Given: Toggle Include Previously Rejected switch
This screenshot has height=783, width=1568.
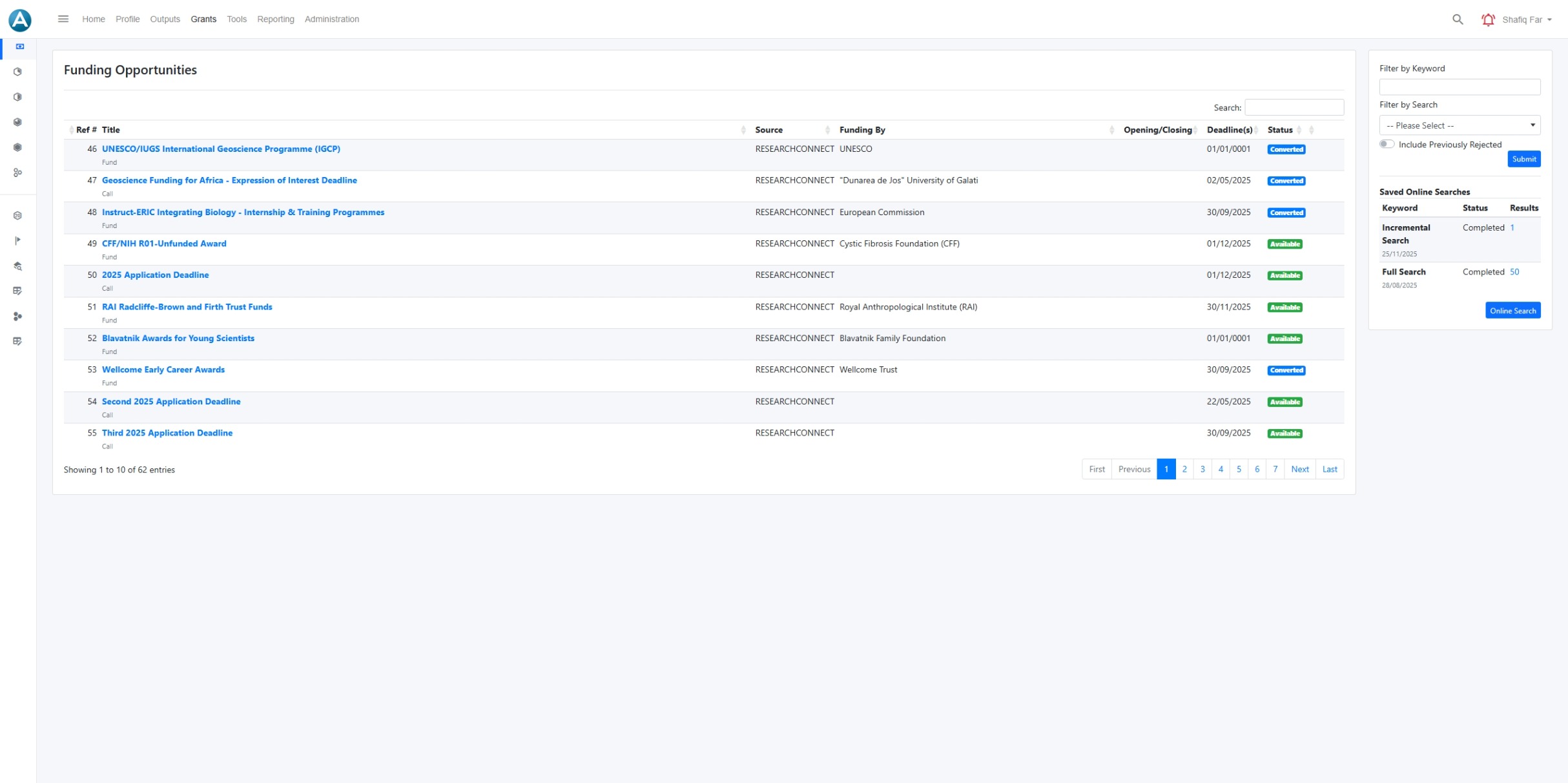Looking at the screenshot, I should click(x=1387, y=144).
